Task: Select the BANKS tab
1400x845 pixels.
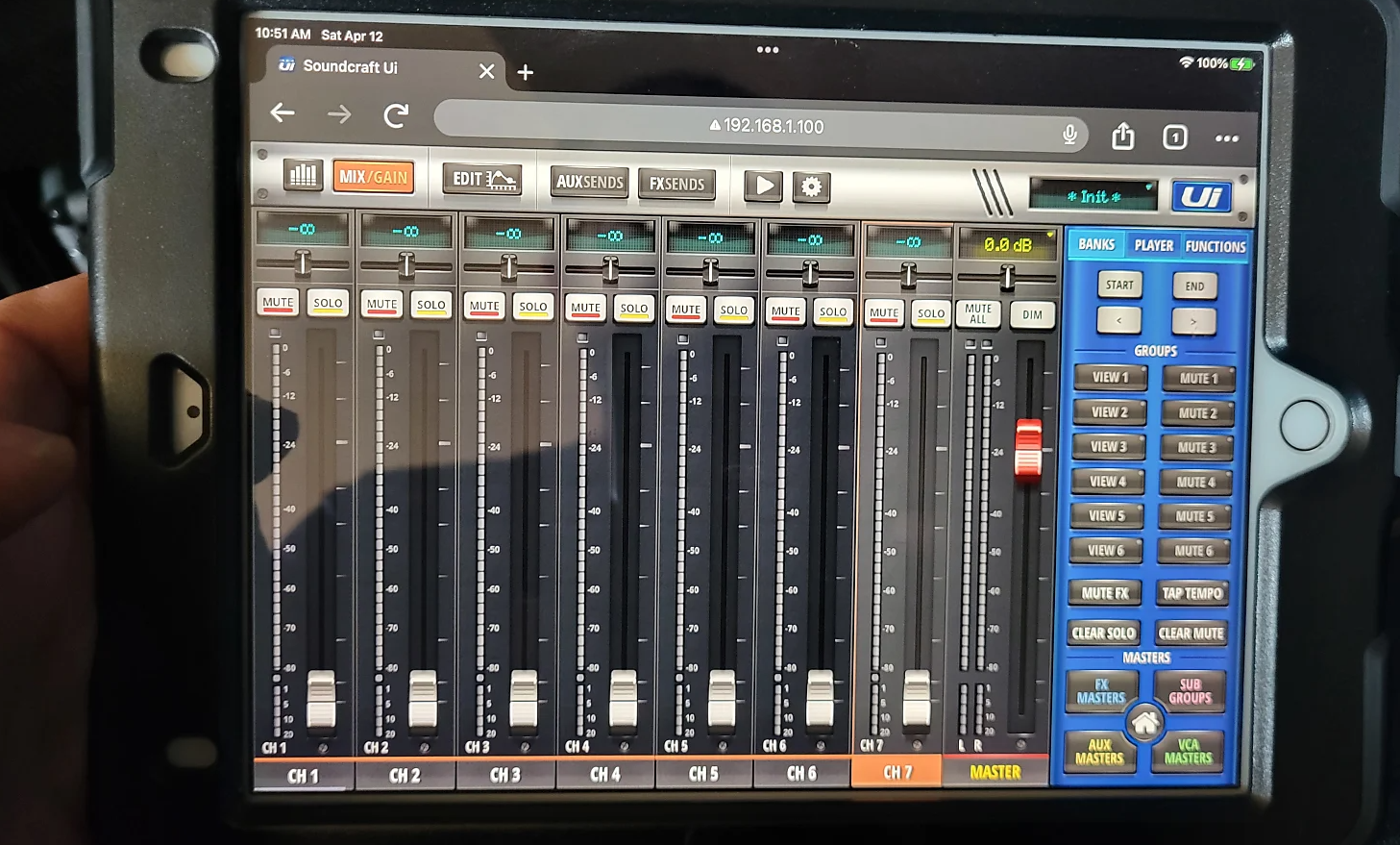Action: 1096,245
